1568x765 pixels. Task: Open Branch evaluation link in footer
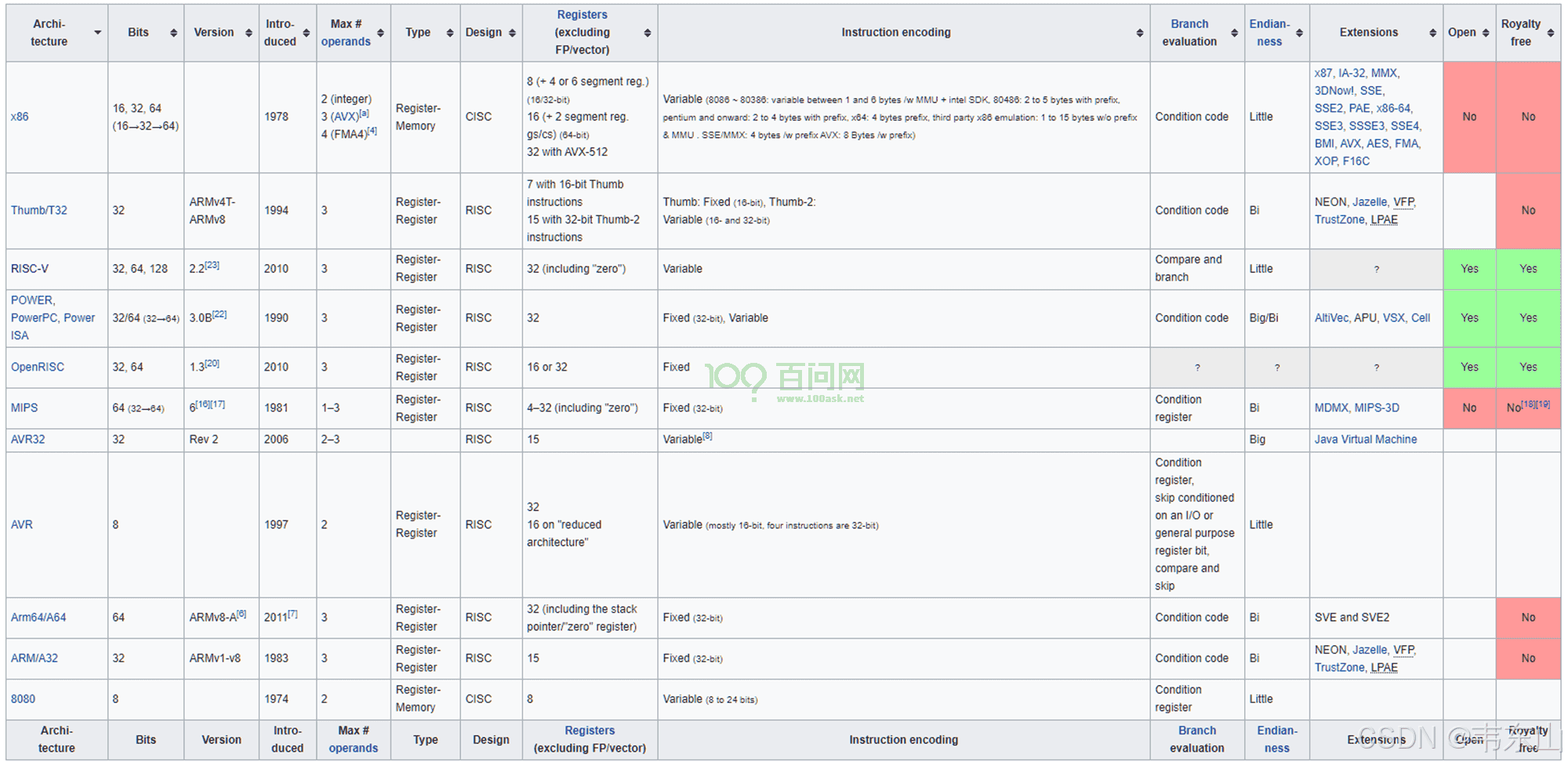pyautogui.click(x=1196, y=731)
